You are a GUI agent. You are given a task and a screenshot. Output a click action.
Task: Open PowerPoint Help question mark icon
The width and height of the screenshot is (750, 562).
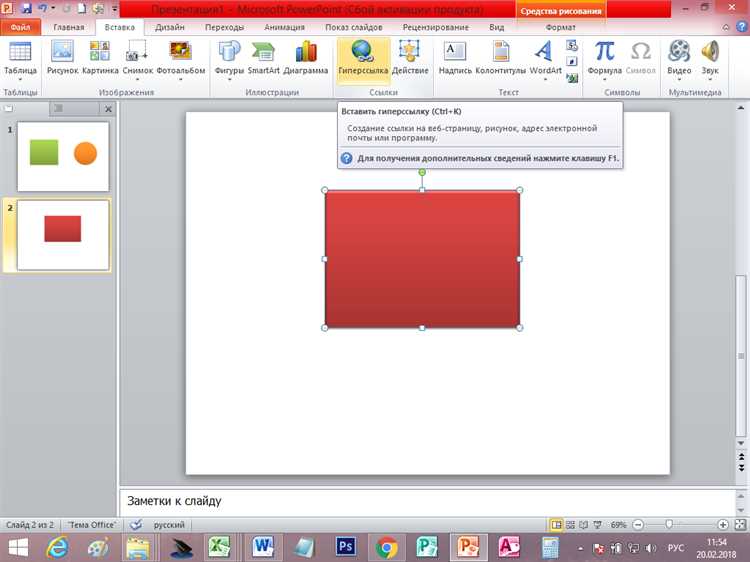point(741,27)
